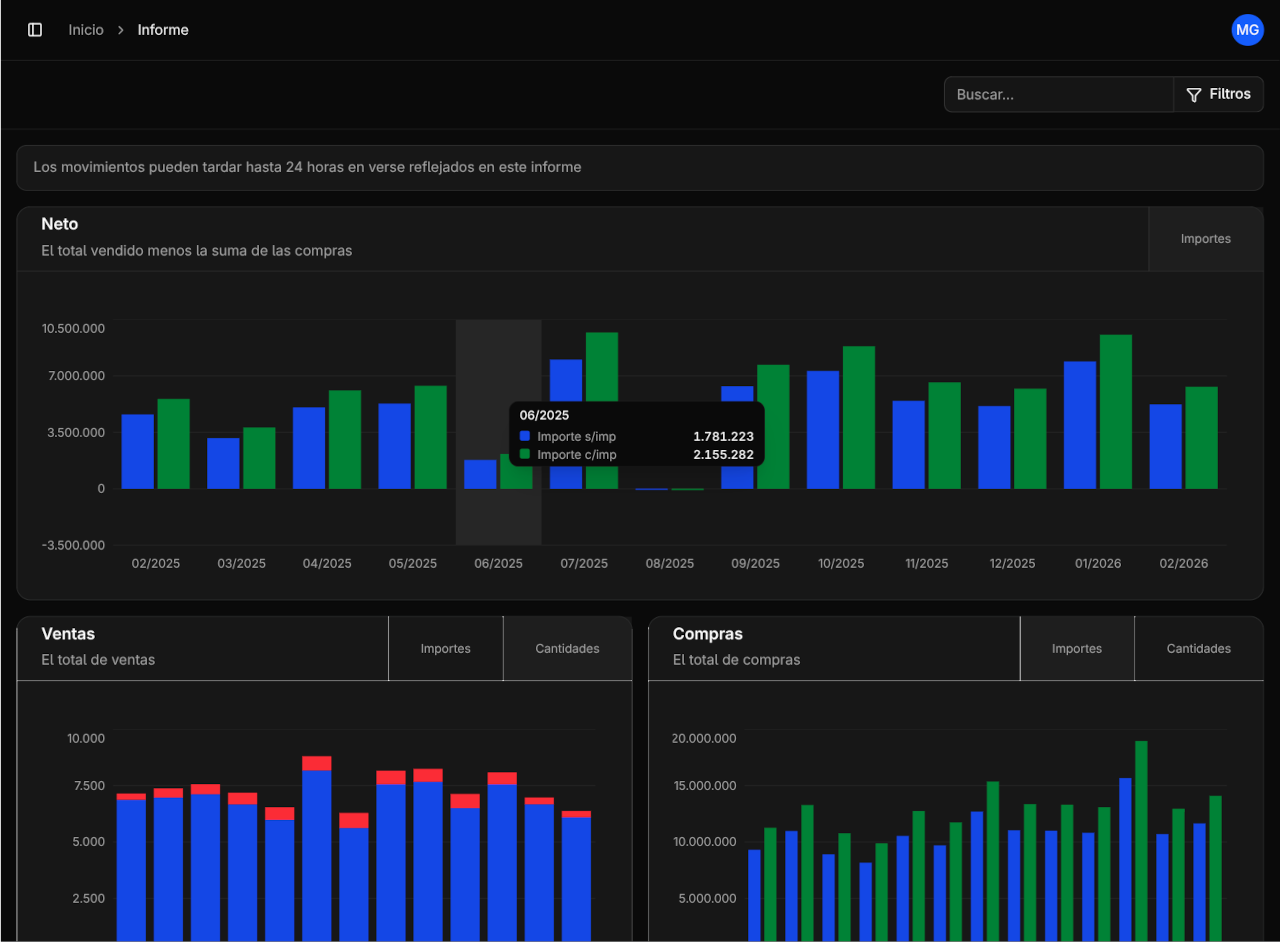Click the breadcrumb chevron separator
Image resolution: width=1280 pixels, height=942 pixels.
[x=121, y=30]
